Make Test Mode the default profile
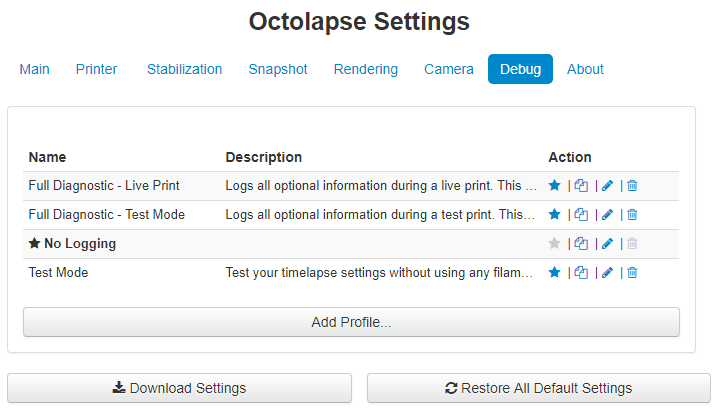 (555, 273)
